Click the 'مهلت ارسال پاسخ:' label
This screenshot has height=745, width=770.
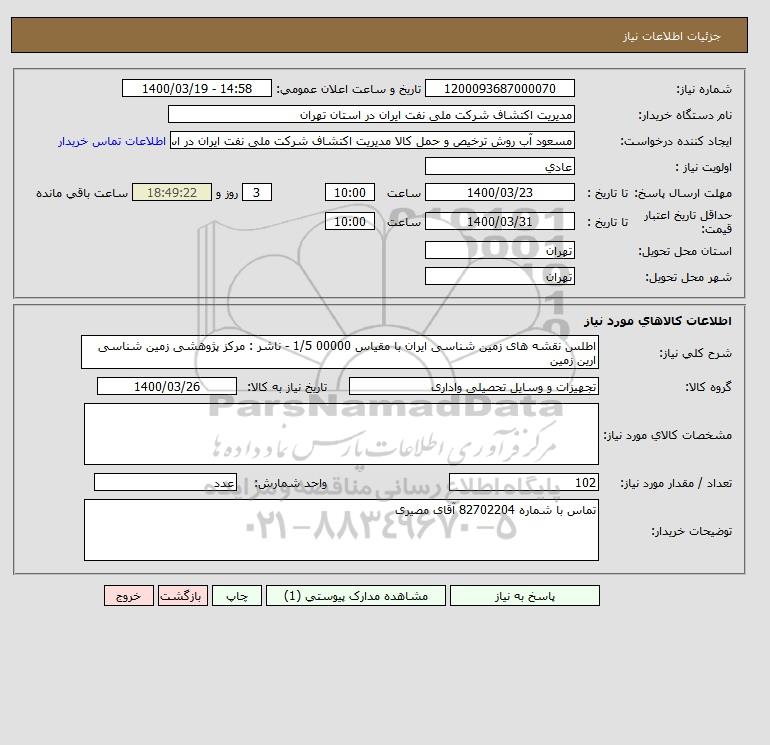683,193
